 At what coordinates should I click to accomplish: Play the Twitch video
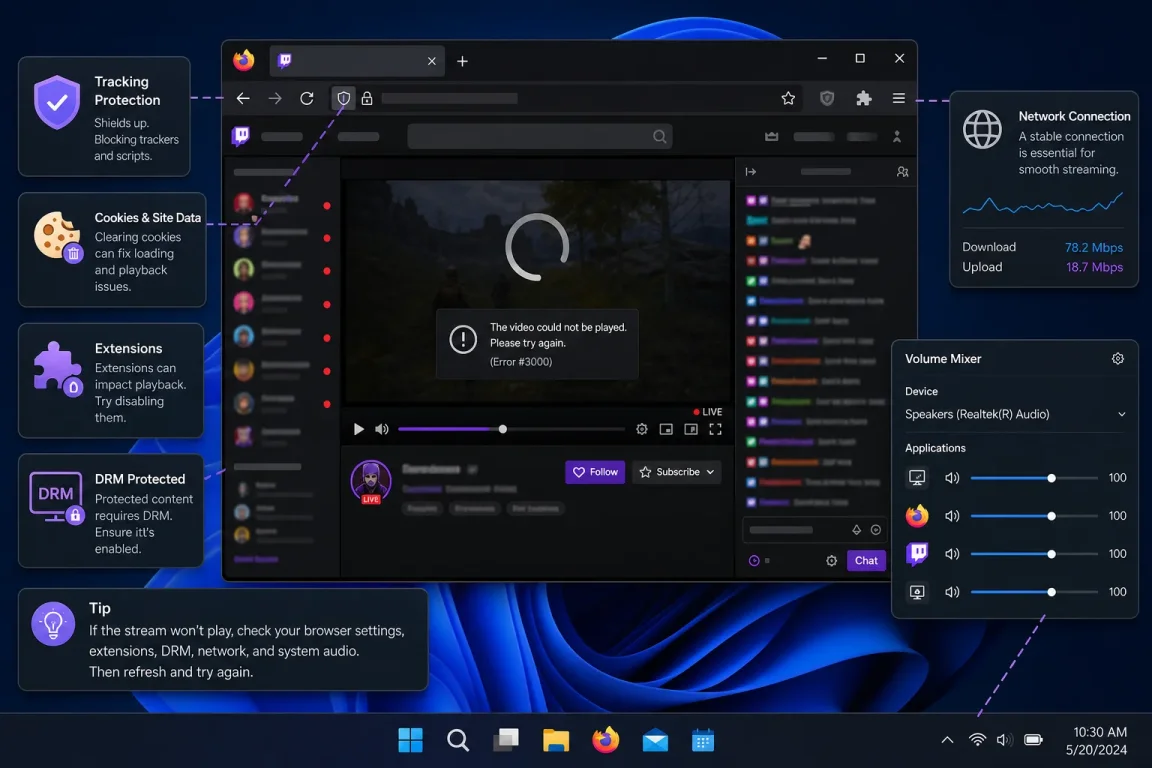359,429
